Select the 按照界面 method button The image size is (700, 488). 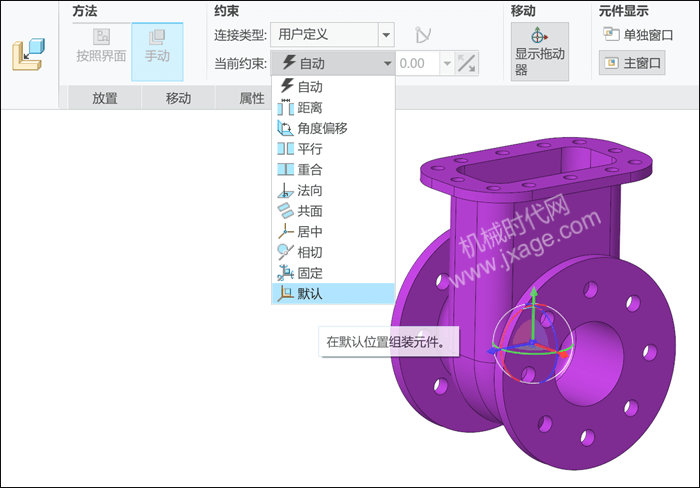tap(101, 46)
